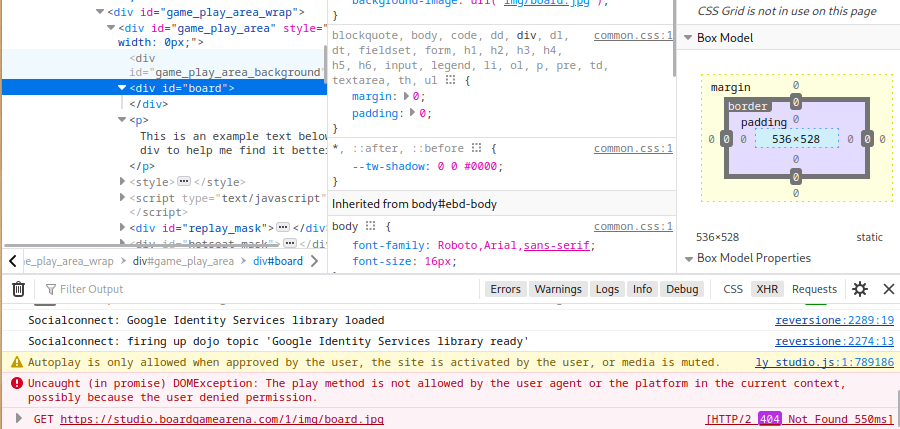This screenshot has height=429, width=900.
Task: Expand the GET board.jpg network message
Action: (18, 419)
